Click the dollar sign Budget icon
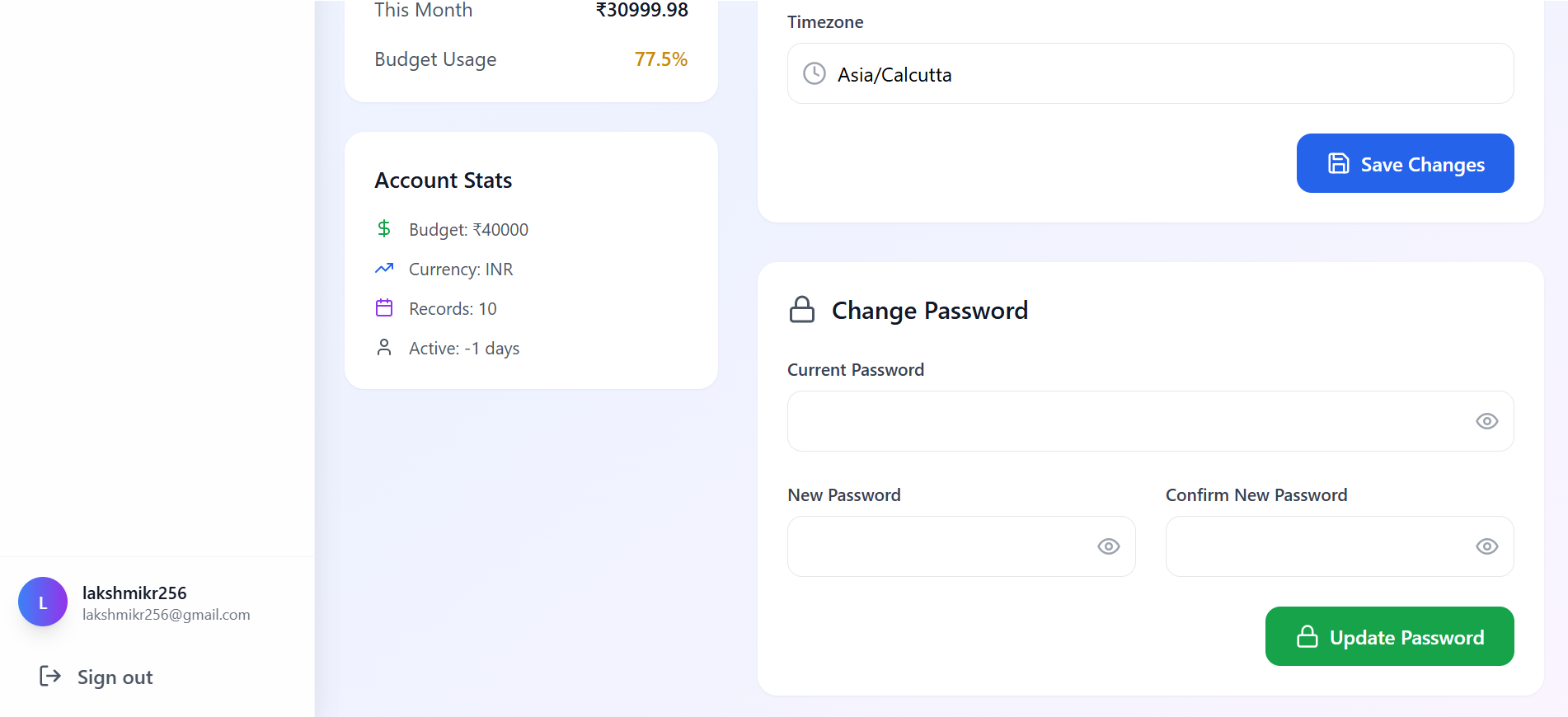The image size is (1568, 717). [x=384, y=228]
